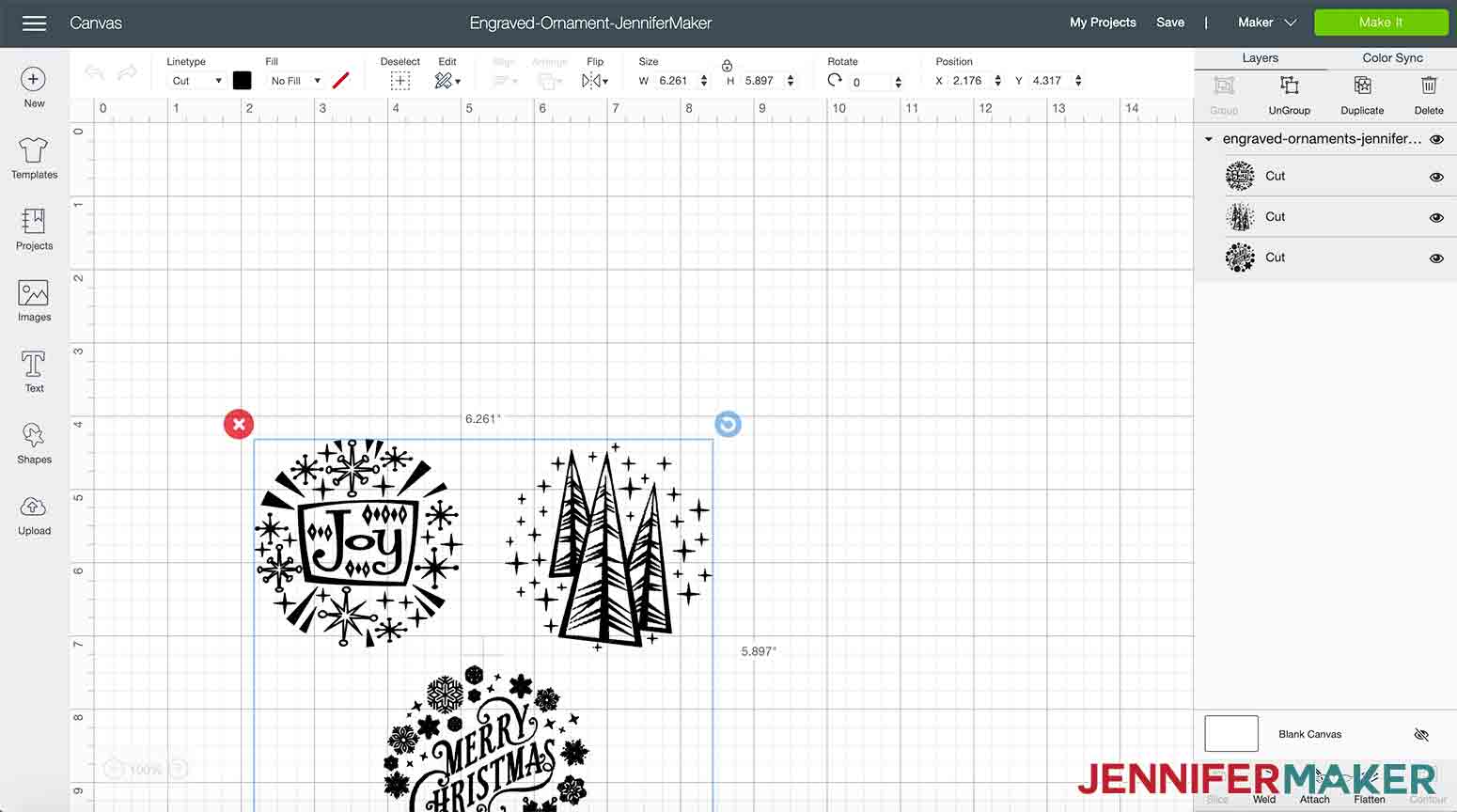Click the project title Engraved-Ornament-JenniferMaker
1457x812 pixels.
(590, 23)
